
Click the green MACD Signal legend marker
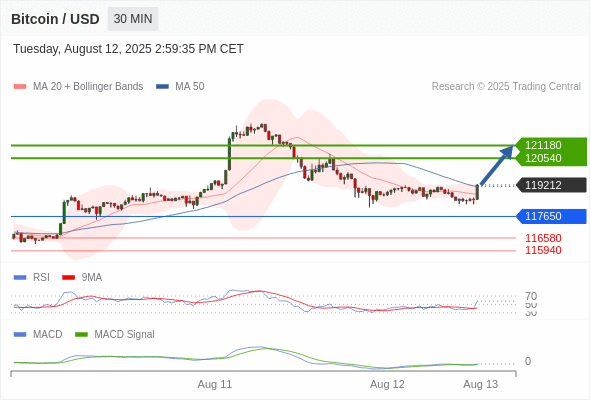[81, 334]
